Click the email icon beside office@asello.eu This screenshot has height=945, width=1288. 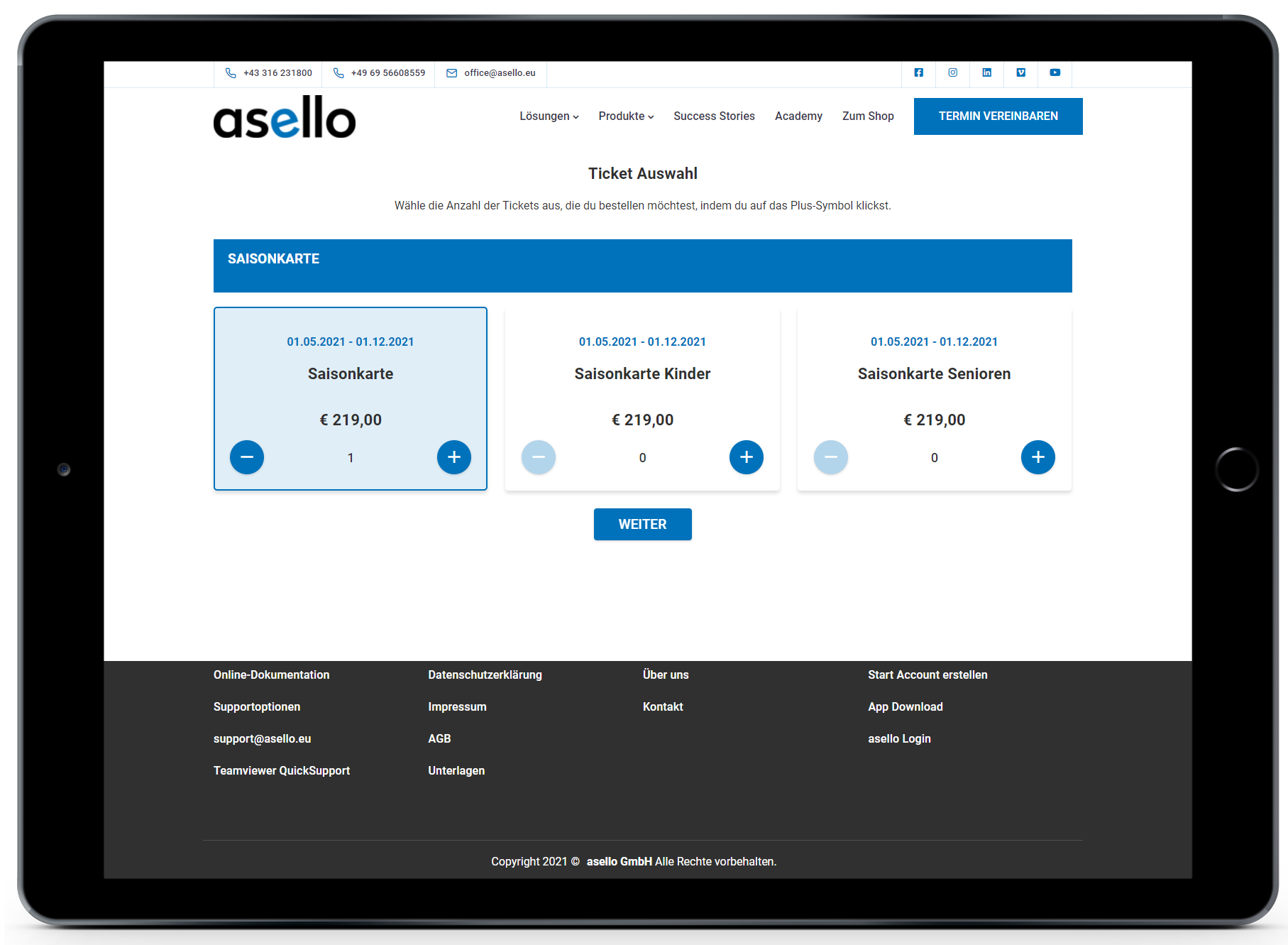click(x=451, y=73)
